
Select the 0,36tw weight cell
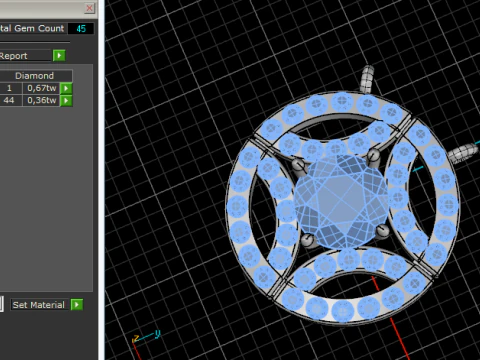point(41,100)
